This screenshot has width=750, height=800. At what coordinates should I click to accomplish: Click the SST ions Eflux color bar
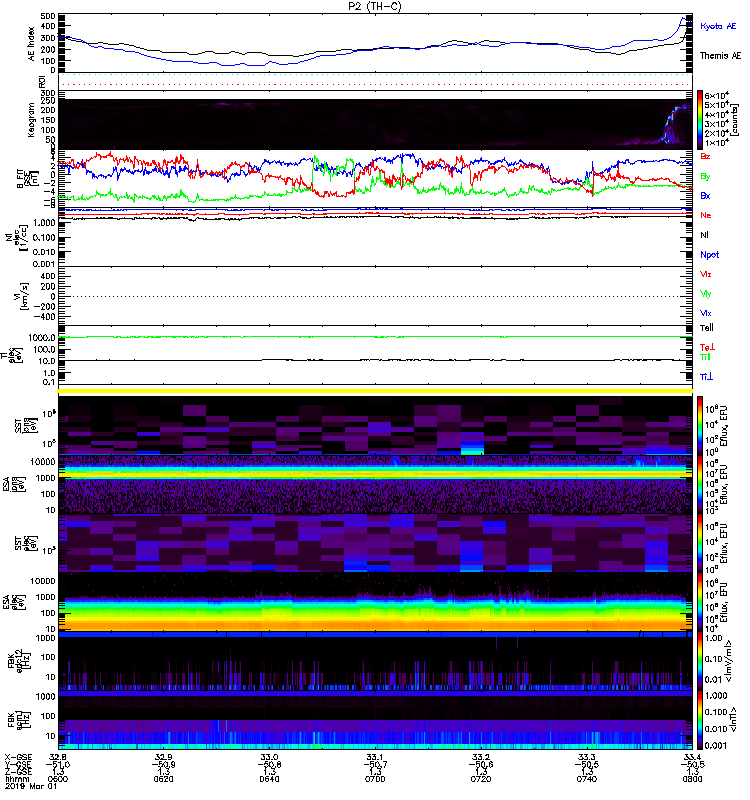[700, 426]
